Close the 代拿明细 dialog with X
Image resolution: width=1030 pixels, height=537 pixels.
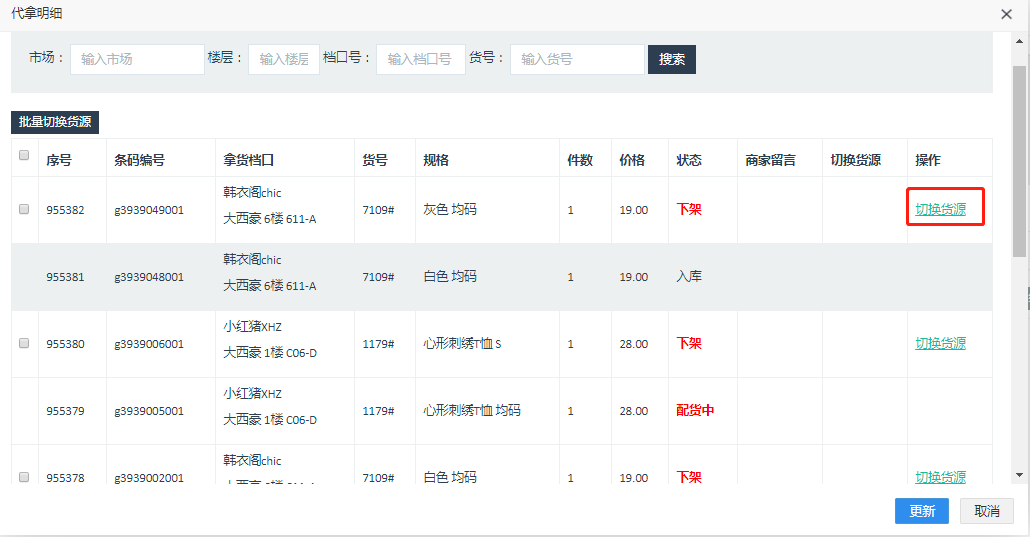(x=1006, y=14)
